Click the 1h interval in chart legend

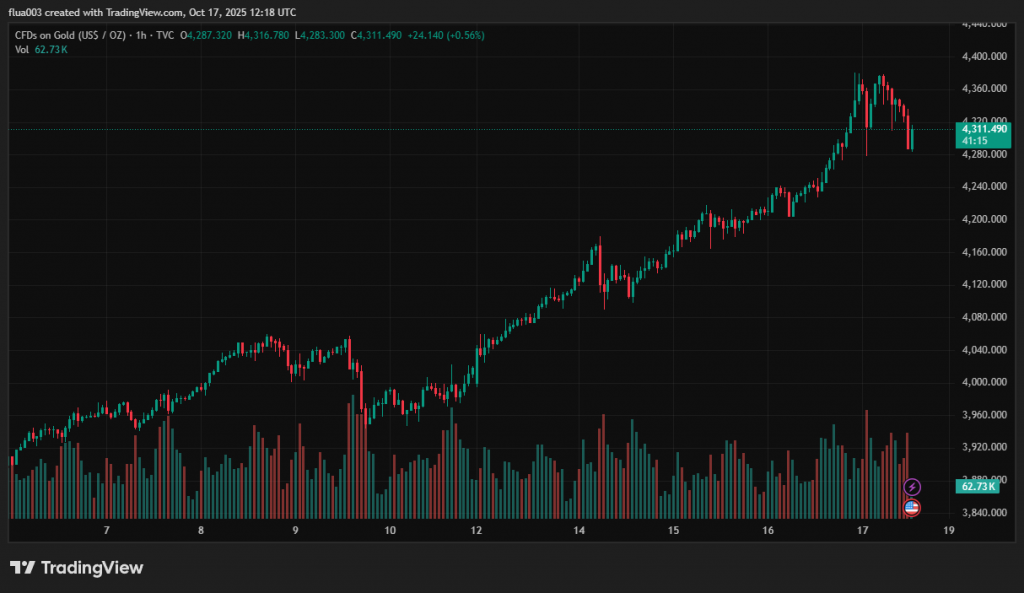(140, 35)
